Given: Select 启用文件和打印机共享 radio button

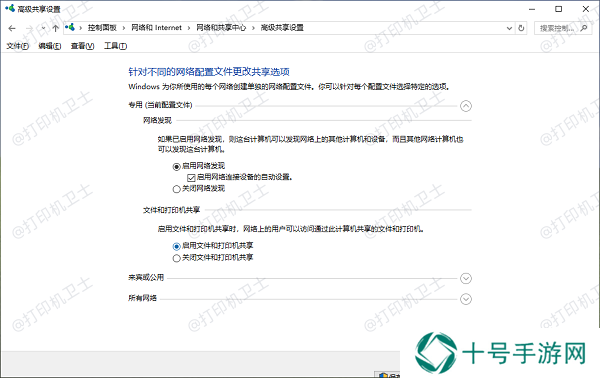Looking at the screenshot, I should coord(176,246).
